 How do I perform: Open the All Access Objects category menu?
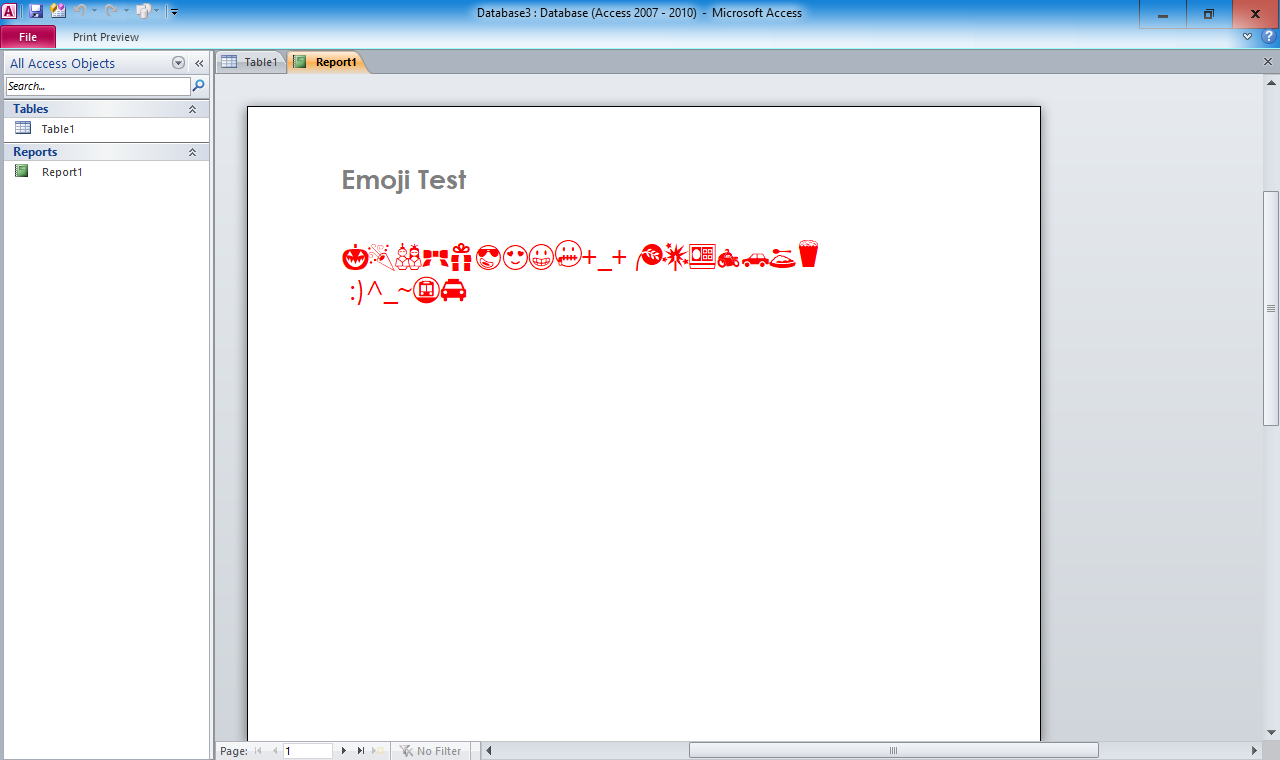179,63
